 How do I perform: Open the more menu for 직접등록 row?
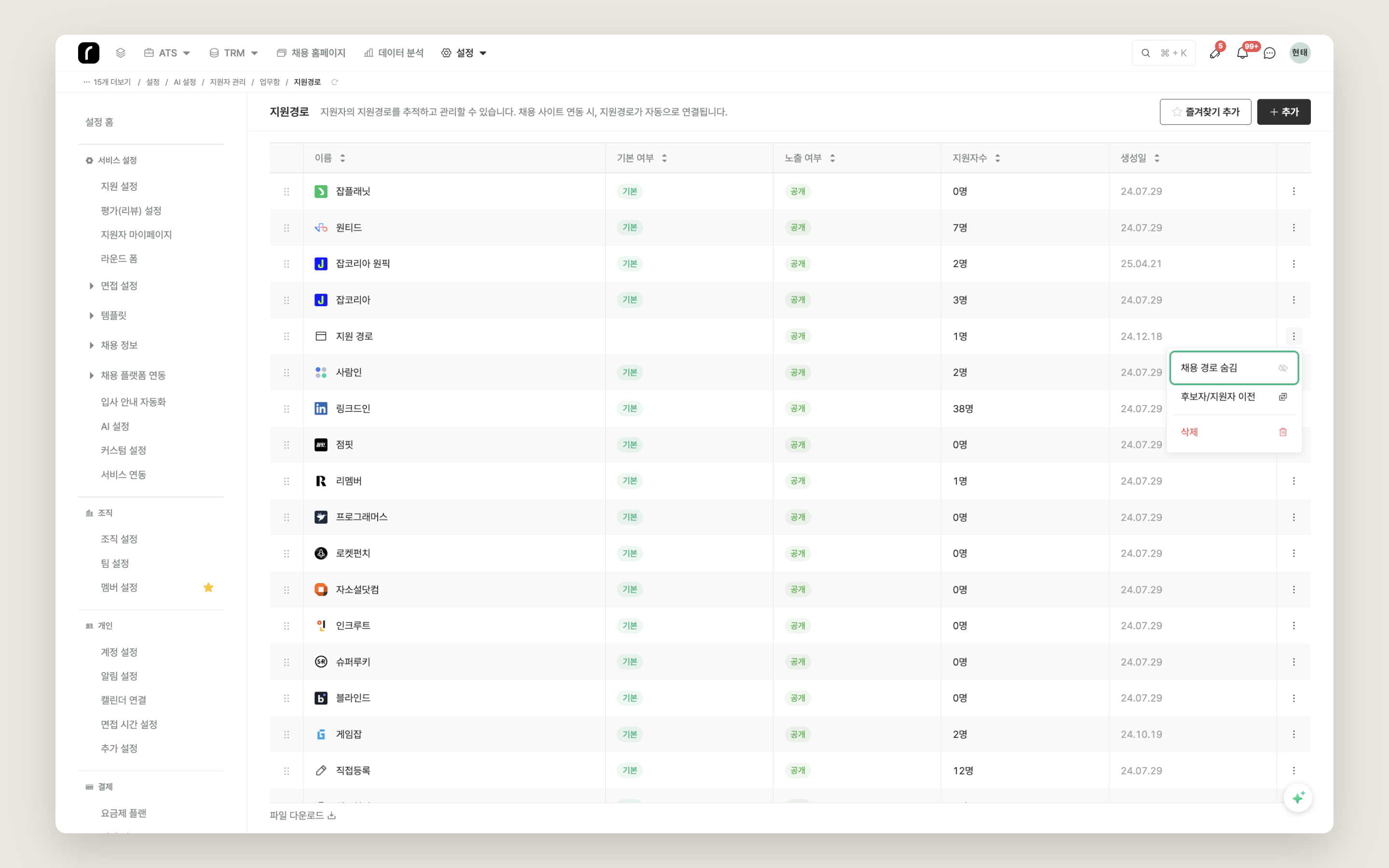coord(1294,771)
